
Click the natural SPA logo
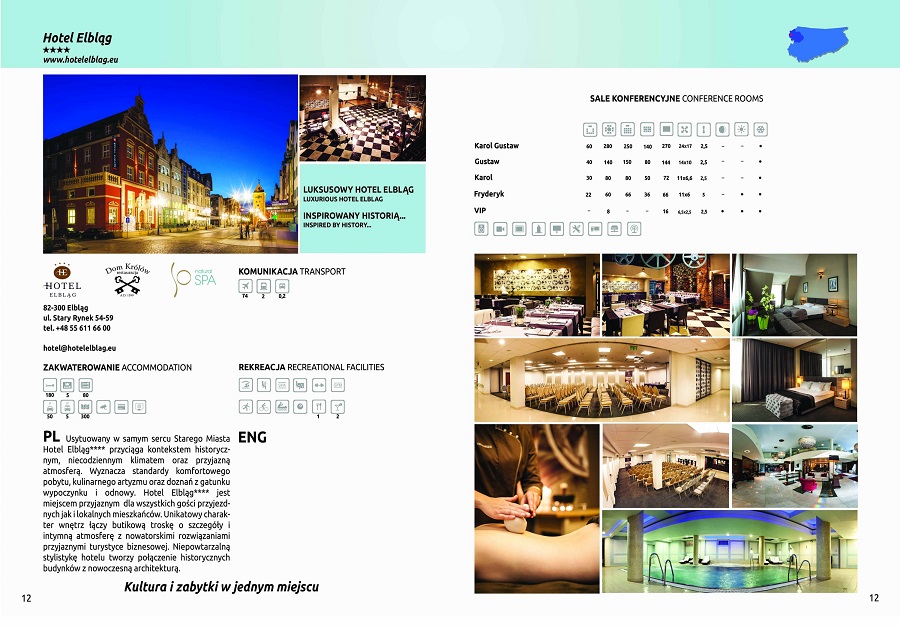193,279
